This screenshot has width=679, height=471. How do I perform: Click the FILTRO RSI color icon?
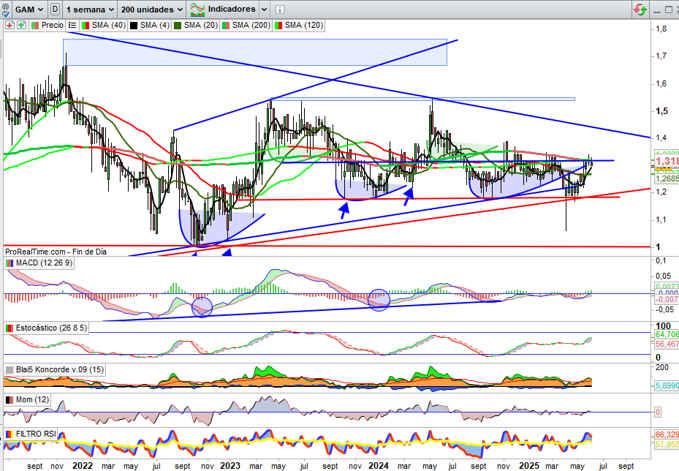10,434
